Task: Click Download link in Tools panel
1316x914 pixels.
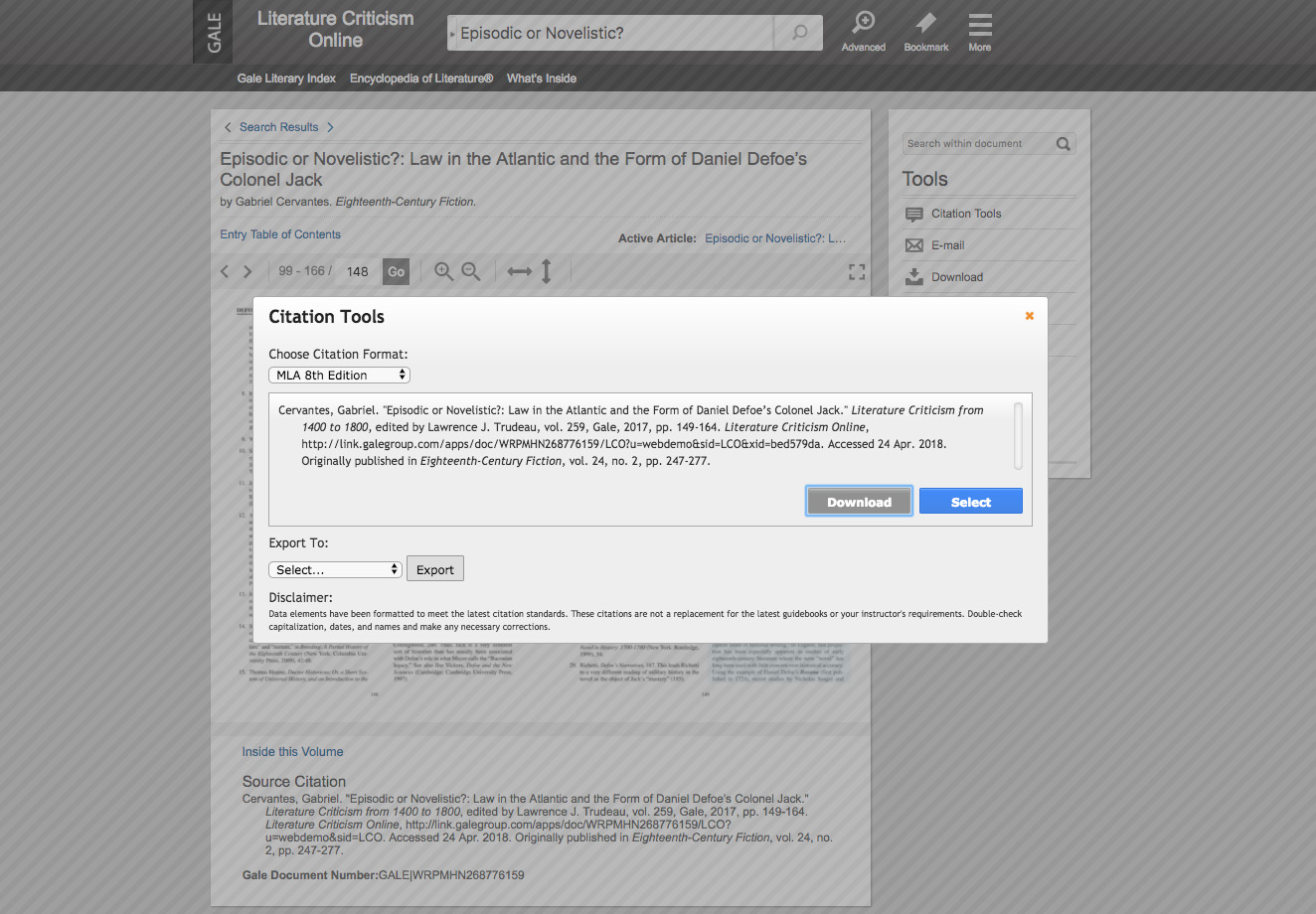Action: 957,277
